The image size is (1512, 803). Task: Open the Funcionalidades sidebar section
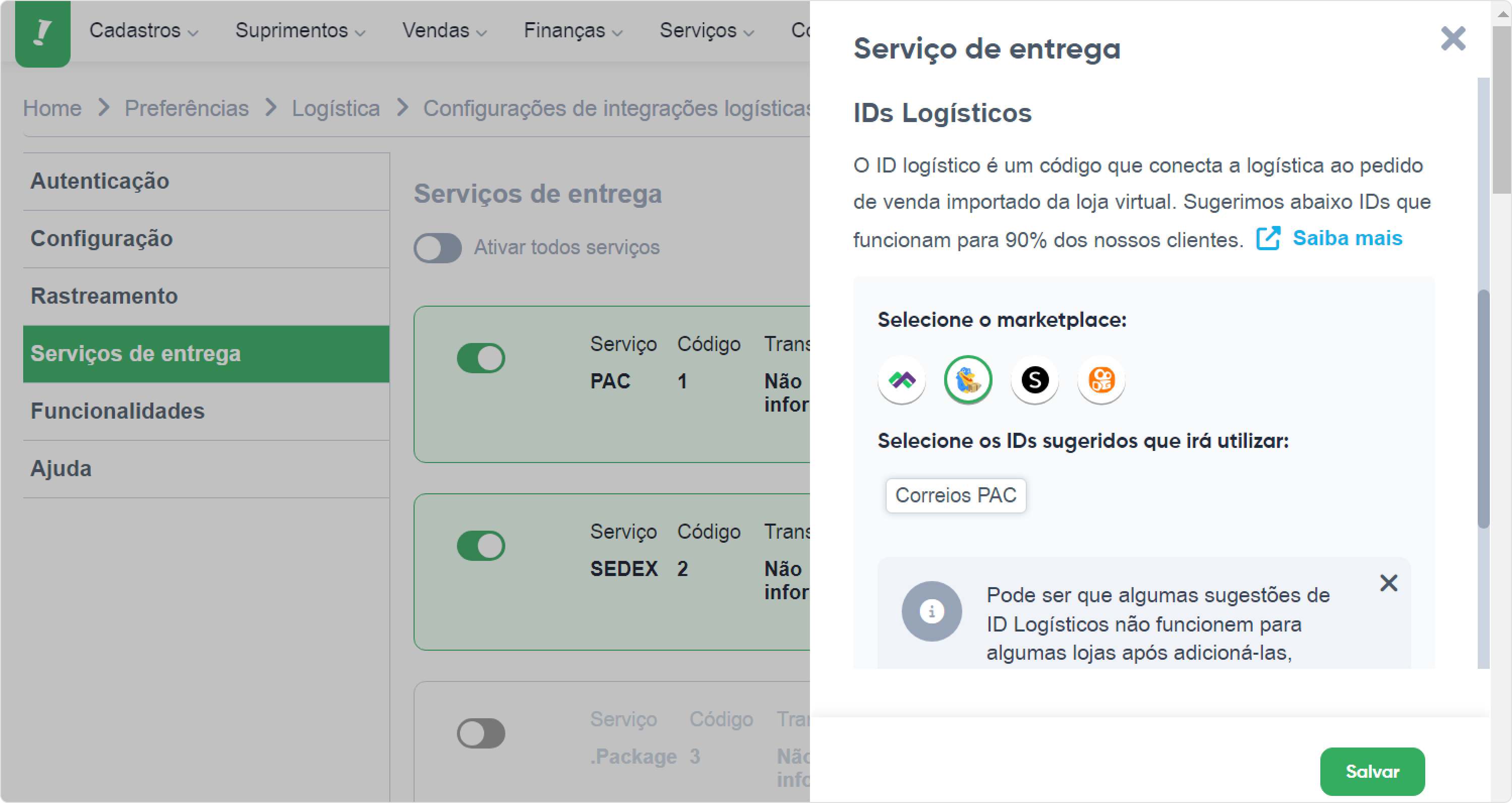[206, 412]
